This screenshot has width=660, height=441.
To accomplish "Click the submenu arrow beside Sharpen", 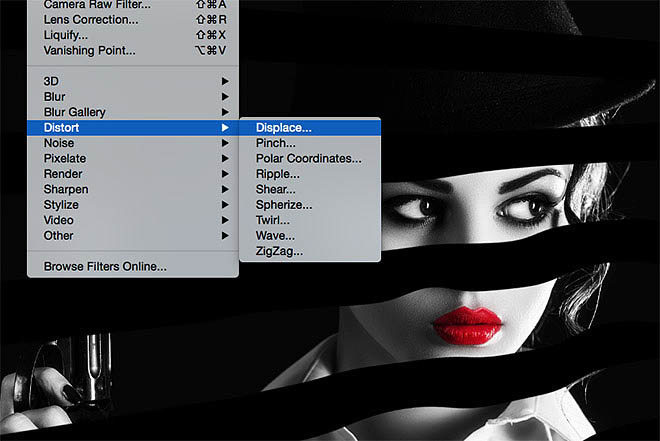I will (x=225, y=189).
